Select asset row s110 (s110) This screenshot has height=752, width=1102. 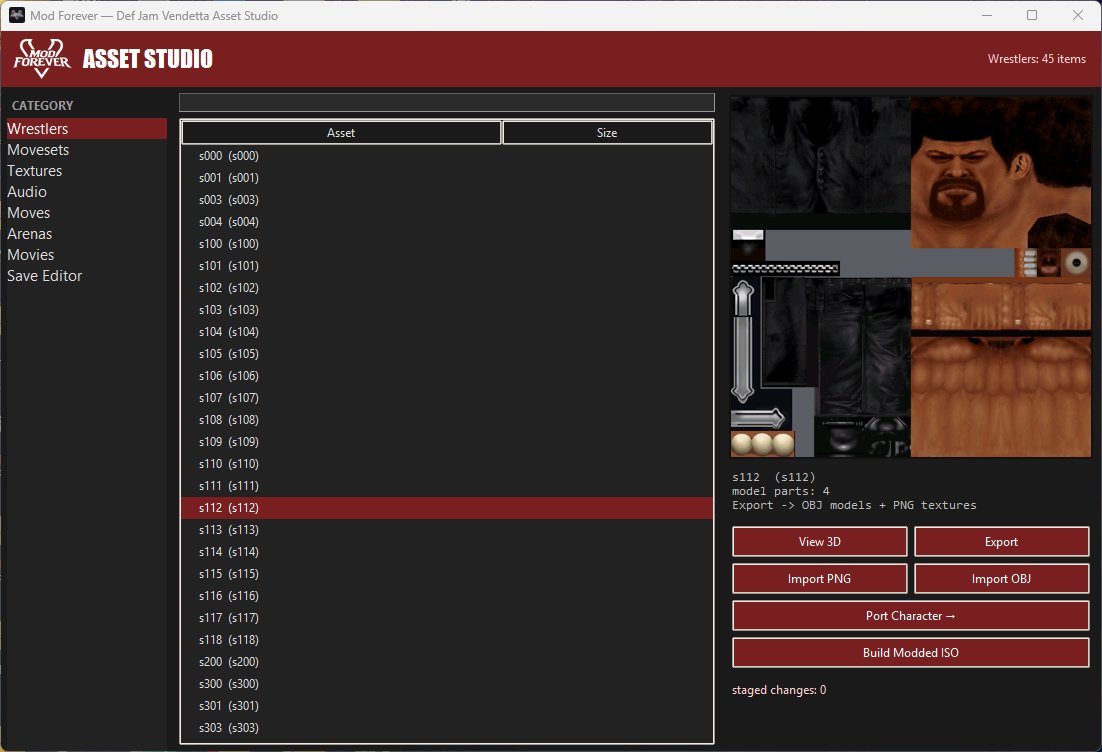(447, 464)
